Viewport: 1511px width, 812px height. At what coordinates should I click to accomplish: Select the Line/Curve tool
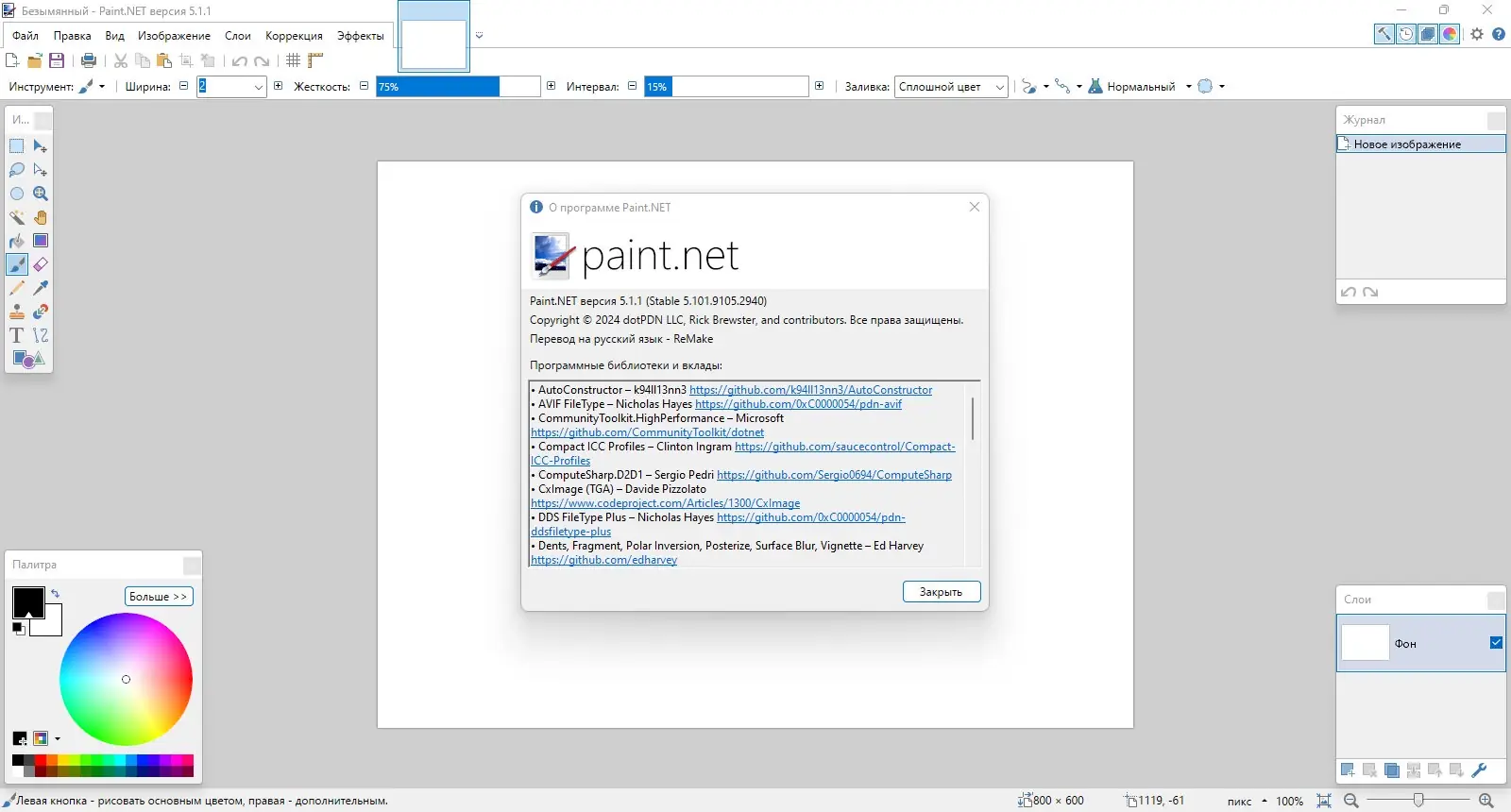pyautogui.click(x=41, y=335)
